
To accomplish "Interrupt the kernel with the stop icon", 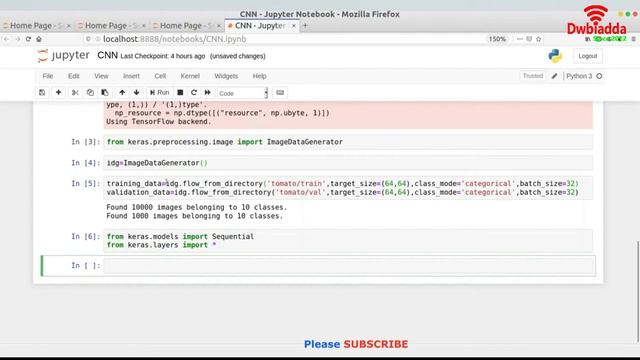I will [180, 93].
